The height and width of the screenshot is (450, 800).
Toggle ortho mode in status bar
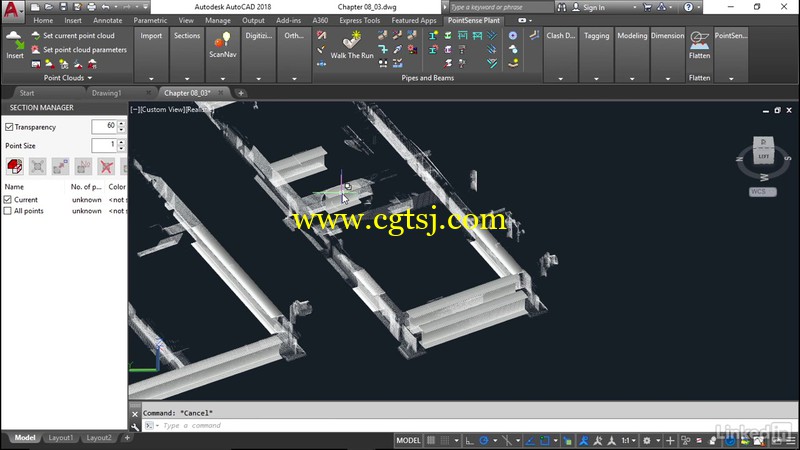(x=469, y=440)
